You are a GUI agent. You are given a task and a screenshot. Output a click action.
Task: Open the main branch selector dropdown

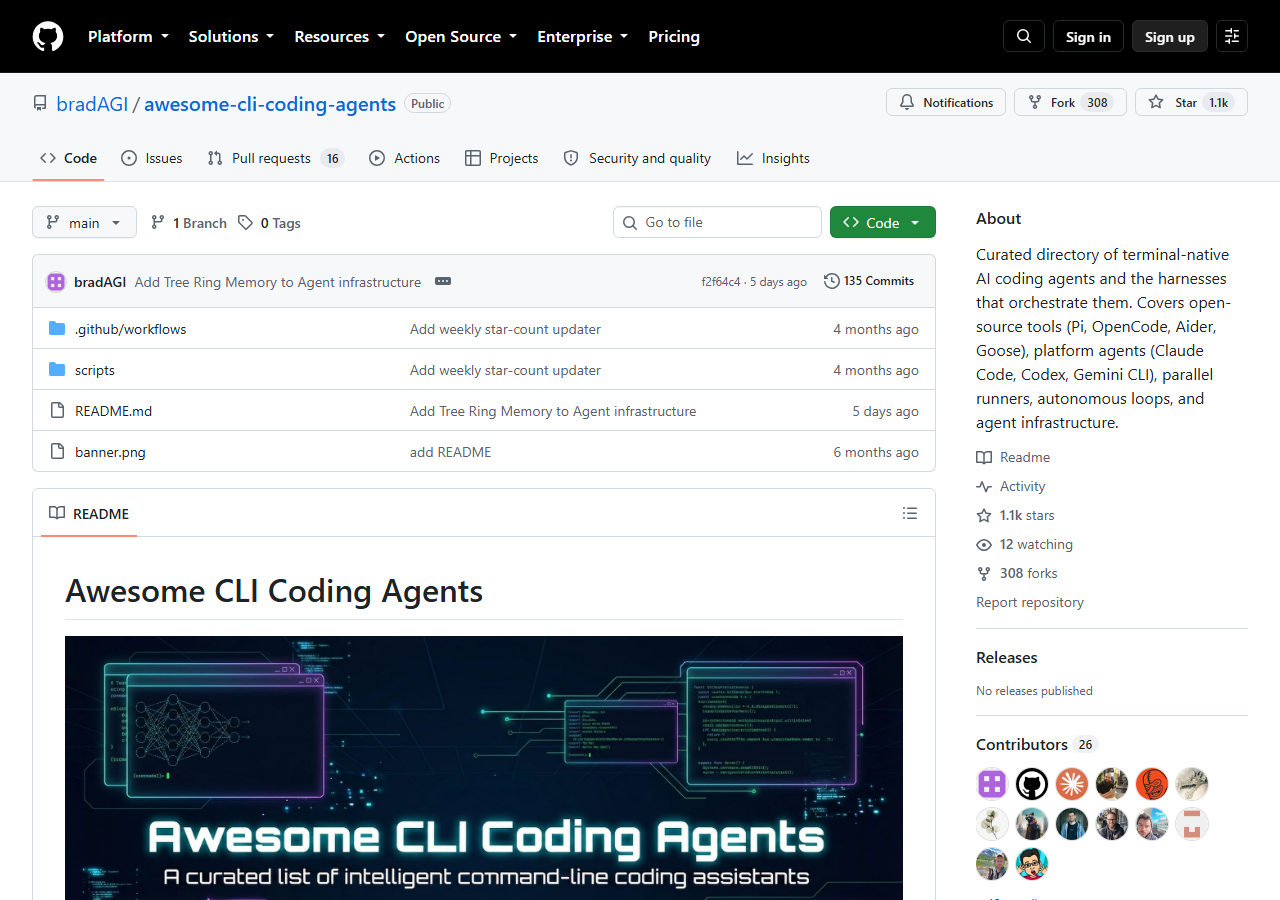pos(84,222)
